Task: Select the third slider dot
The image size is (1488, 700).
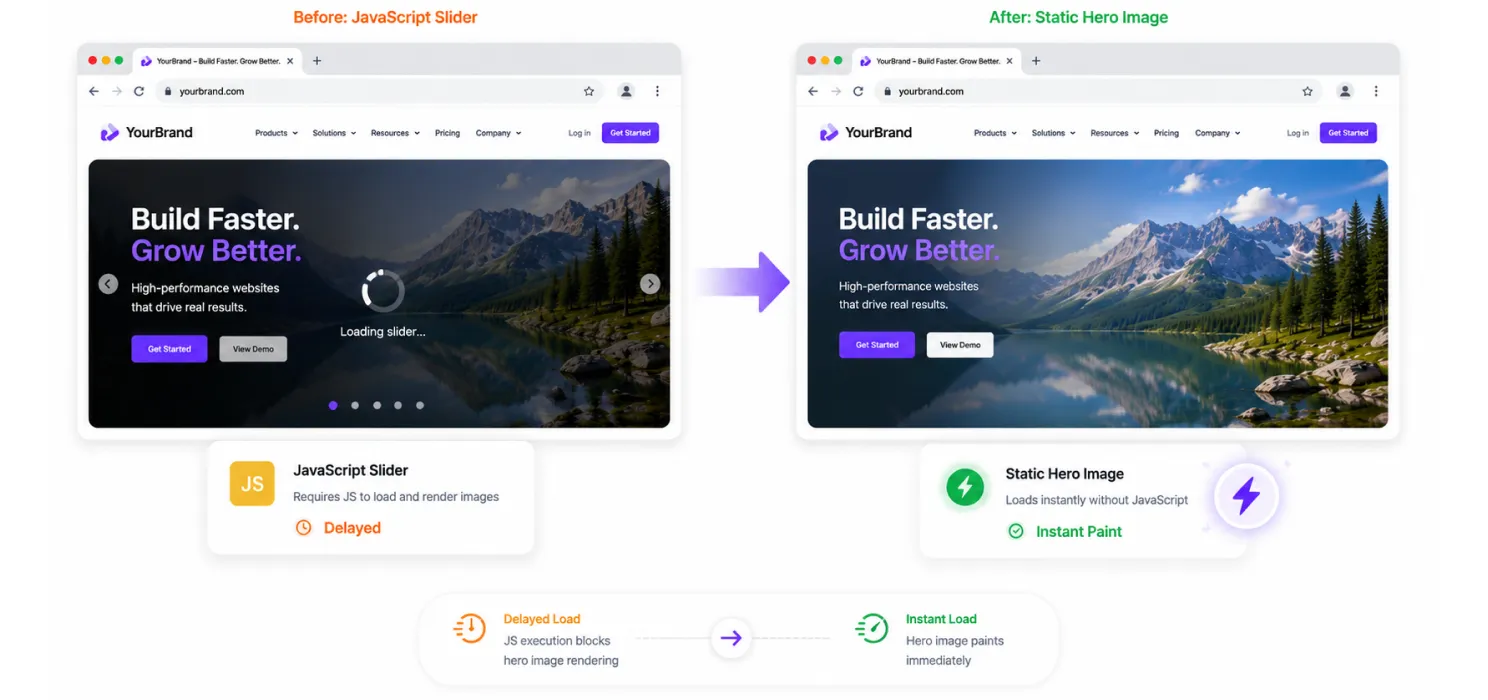Action: point(377,405)
